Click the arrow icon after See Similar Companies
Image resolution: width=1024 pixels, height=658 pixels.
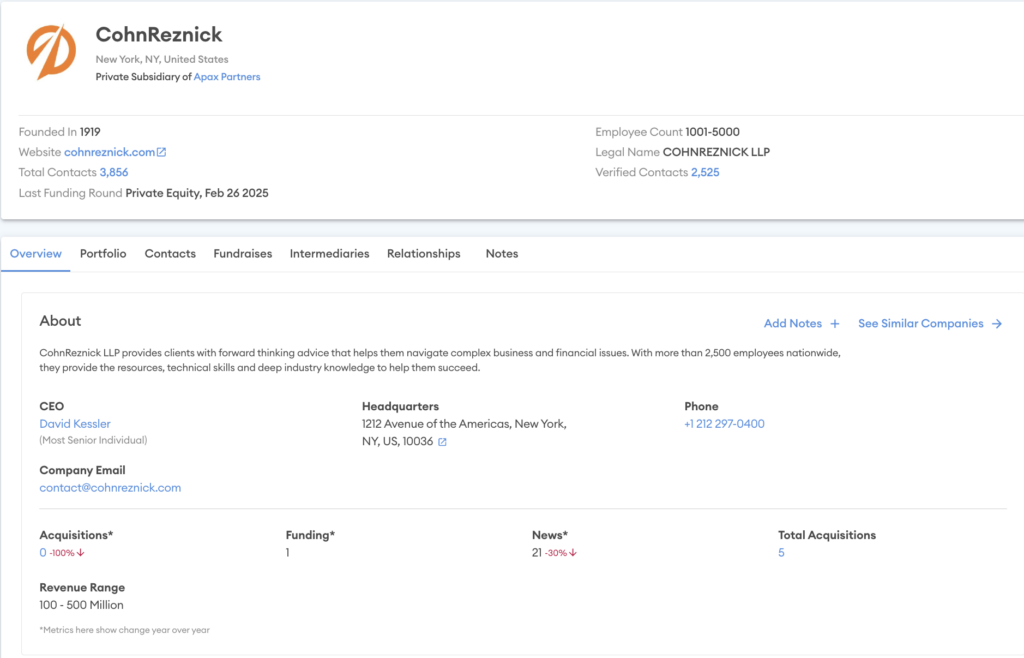click(997, 324)
